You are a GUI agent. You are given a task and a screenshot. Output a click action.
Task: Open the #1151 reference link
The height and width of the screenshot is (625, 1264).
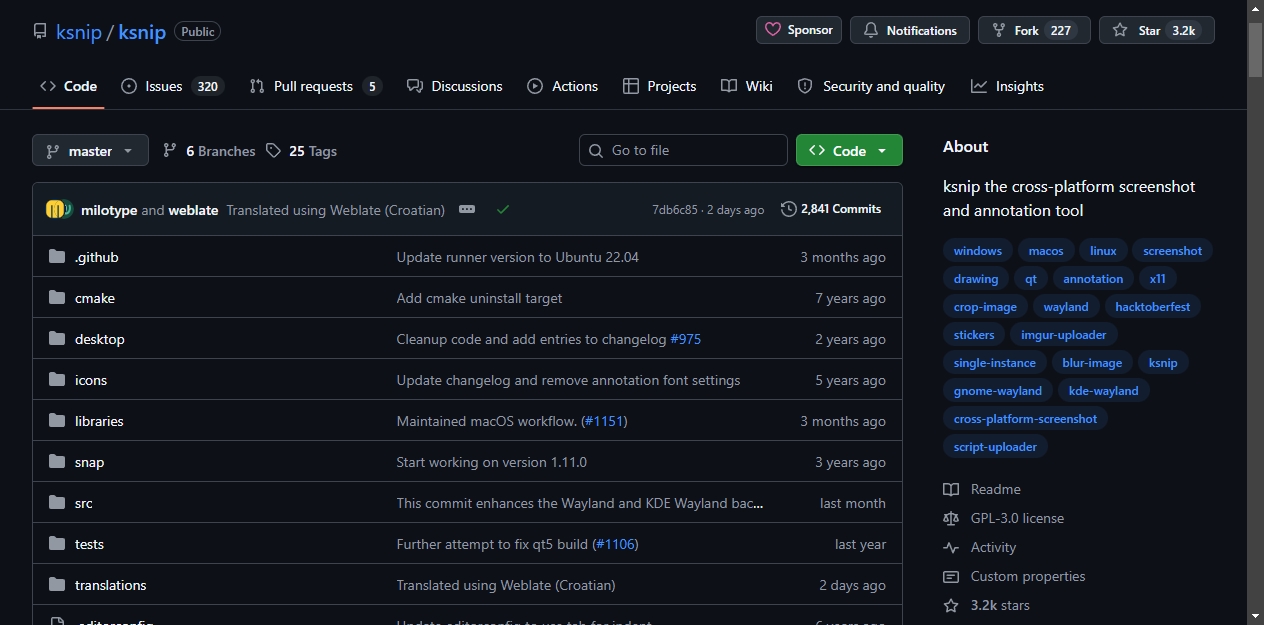(604, 421)
